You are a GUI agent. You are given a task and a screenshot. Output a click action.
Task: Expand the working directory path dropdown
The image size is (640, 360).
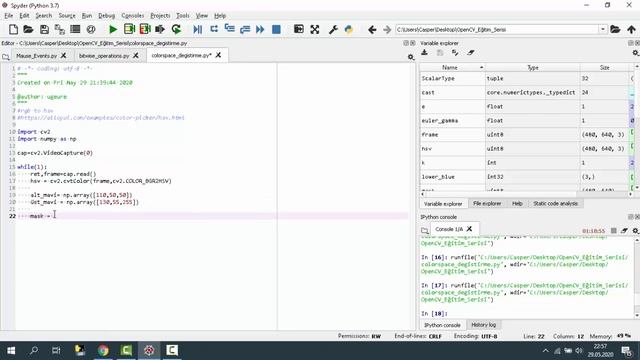[602, 29]
